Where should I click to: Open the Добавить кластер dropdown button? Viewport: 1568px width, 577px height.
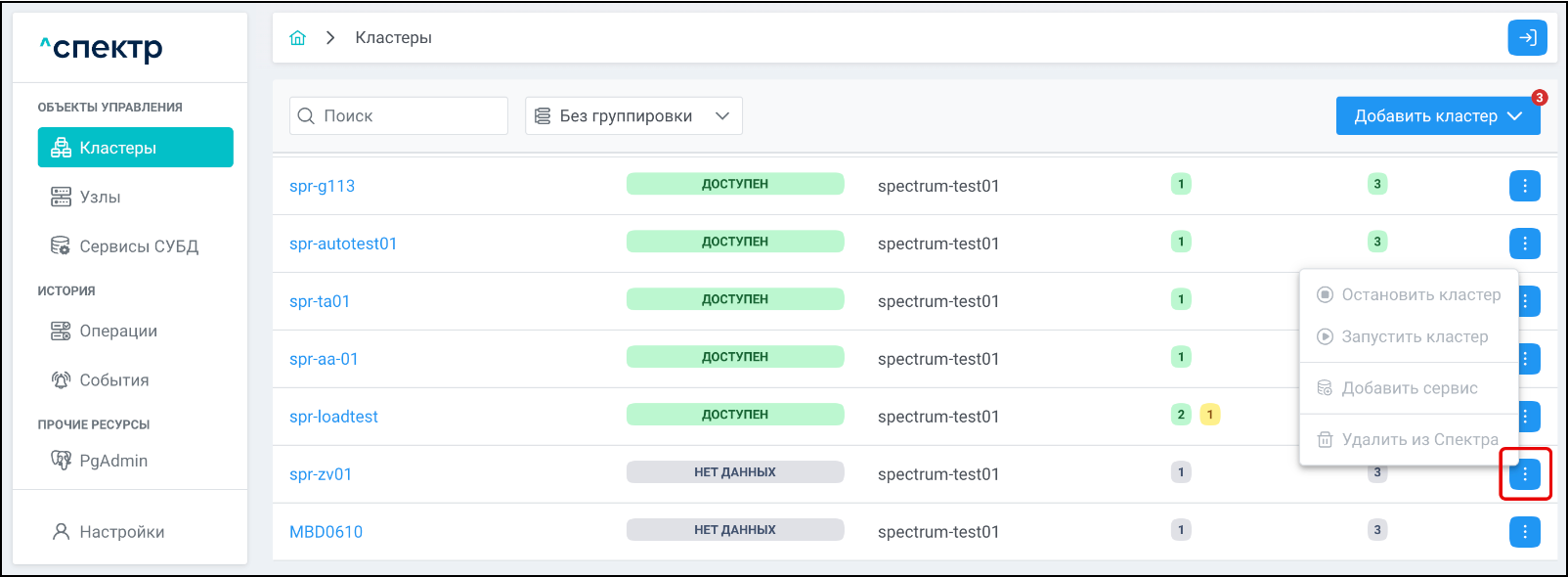point(1437,116)
